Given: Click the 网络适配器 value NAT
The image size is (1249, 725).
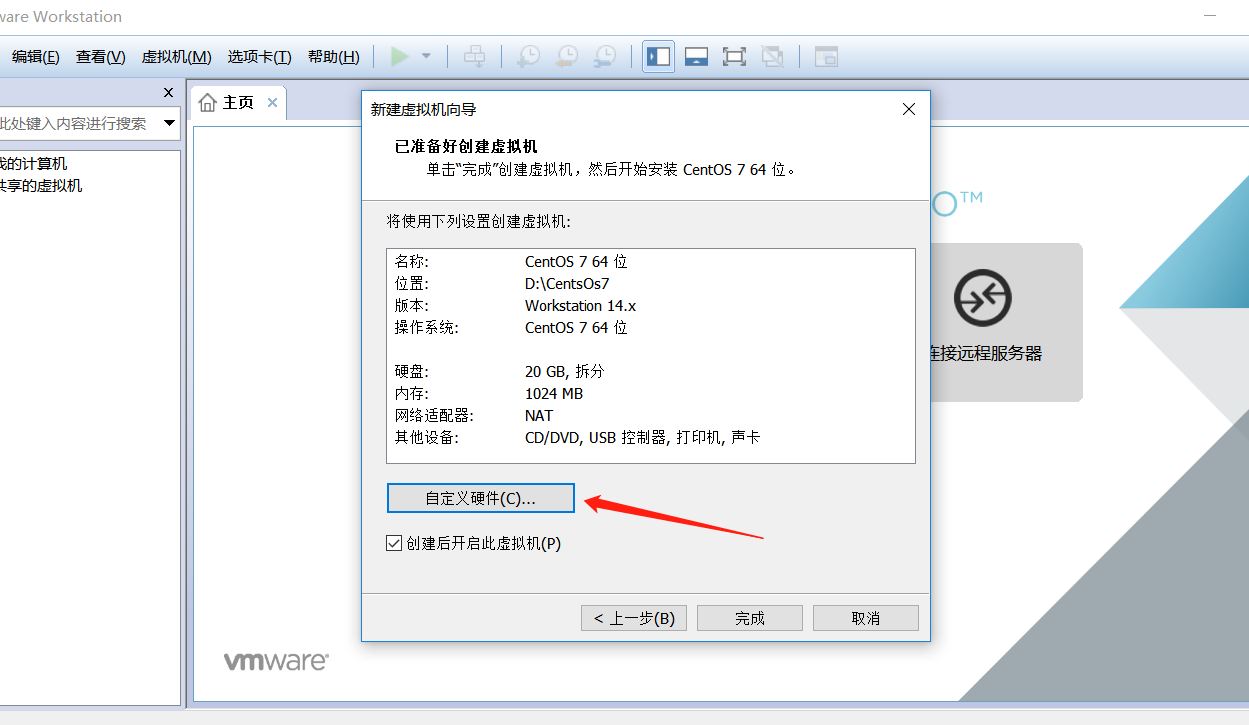Looking at the screenshot, I should click(x=539, y=416).
